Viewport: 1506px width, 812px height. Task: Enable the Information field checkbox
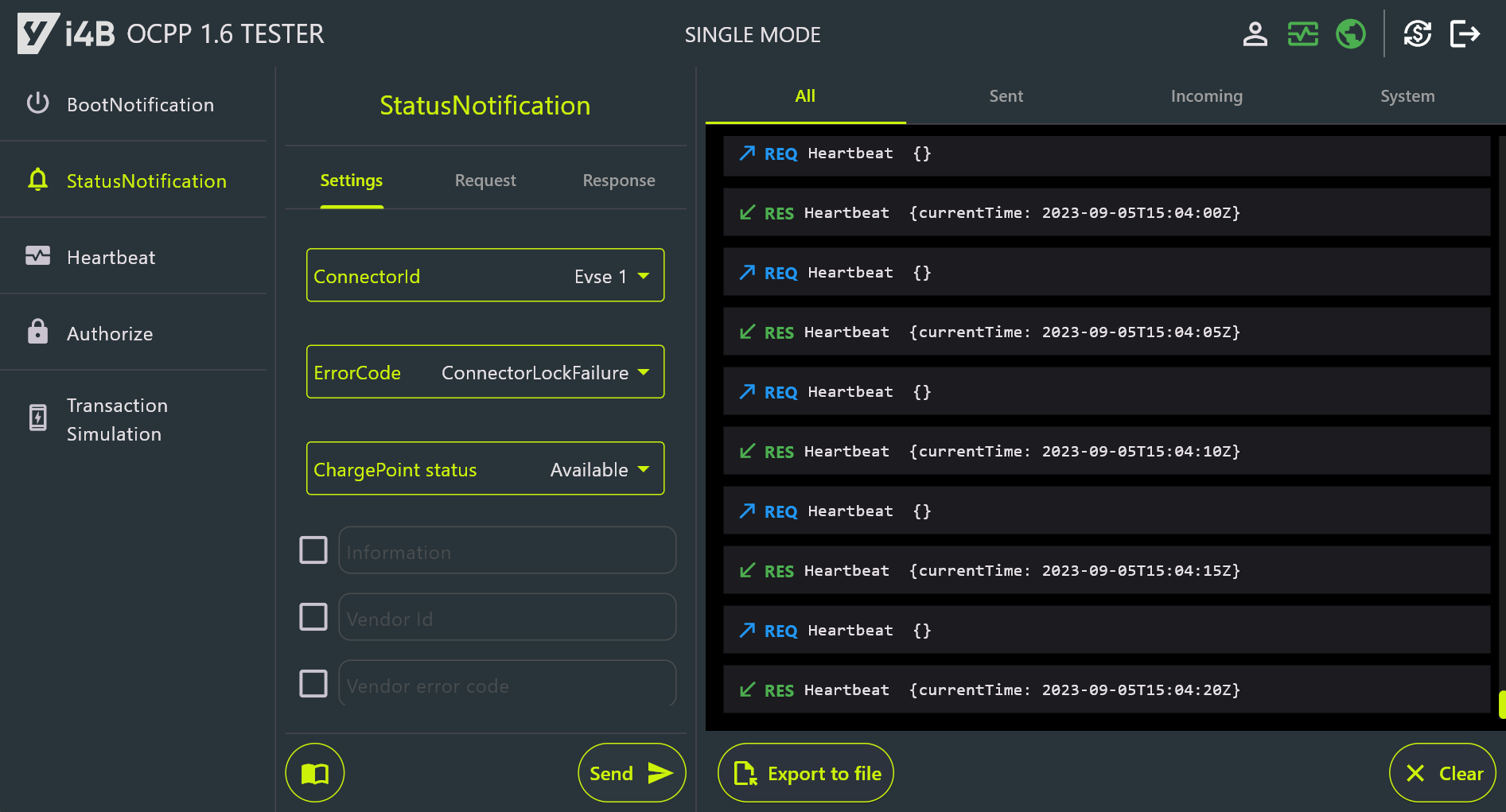[313, 550]
